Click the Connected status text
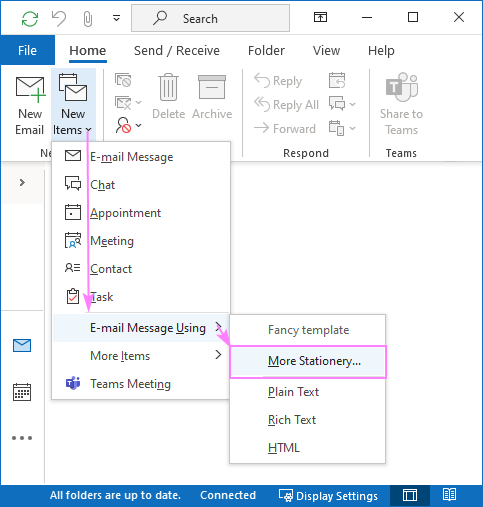The image size is (483, 507). point(228,495)
